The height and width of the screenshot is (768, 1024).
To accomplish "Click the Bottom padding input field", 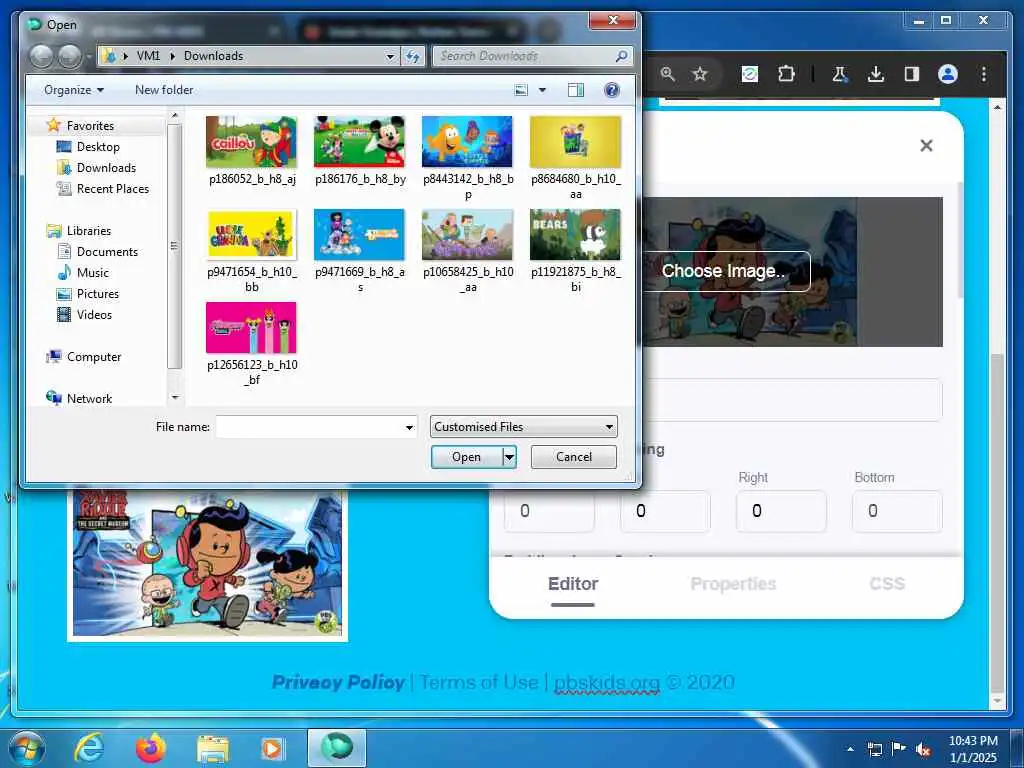I will pyautogui.click(x=897, y=511).
